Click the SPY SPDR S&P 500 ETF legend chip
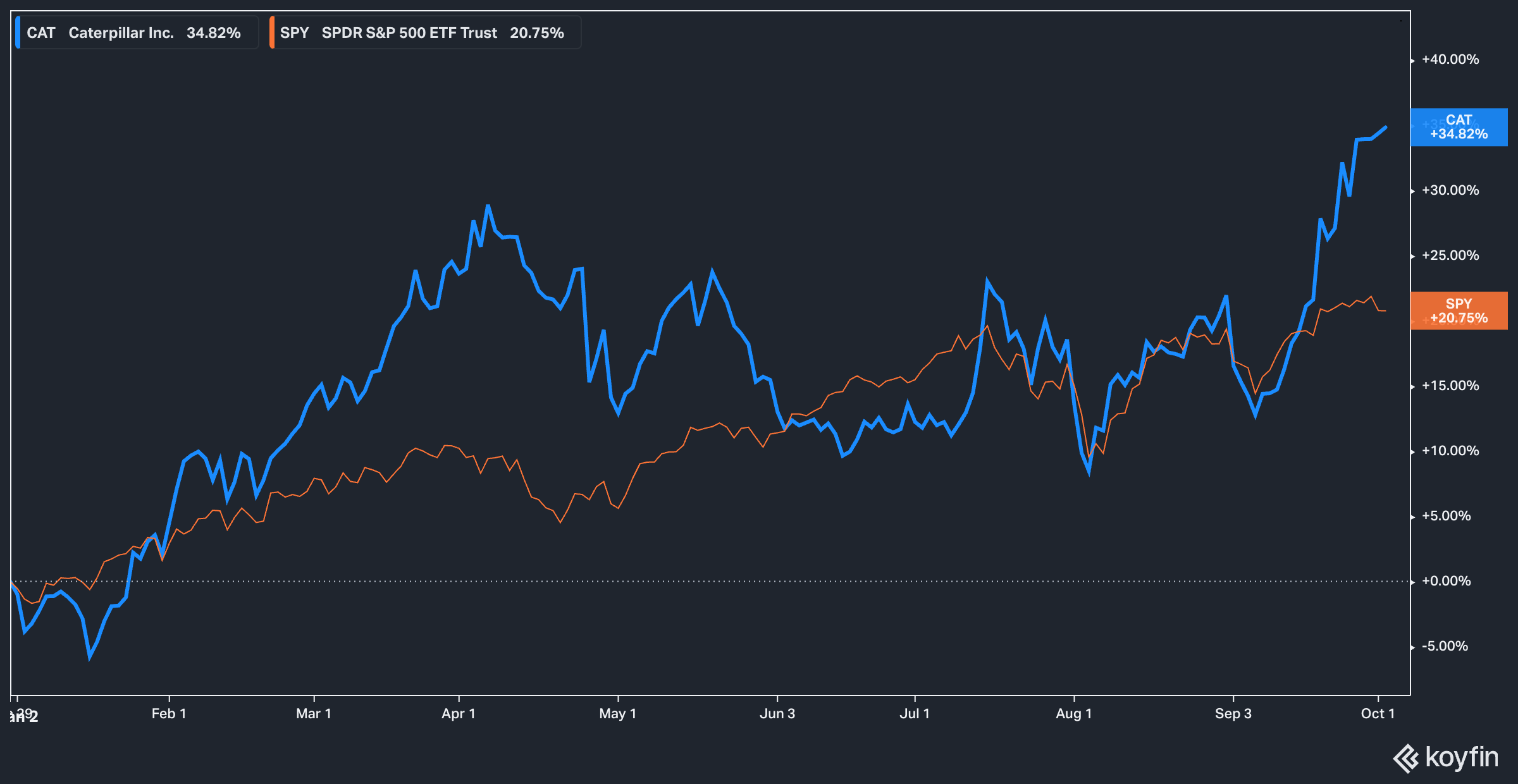The image size is (1518, 784). click(x=424, y=33)
